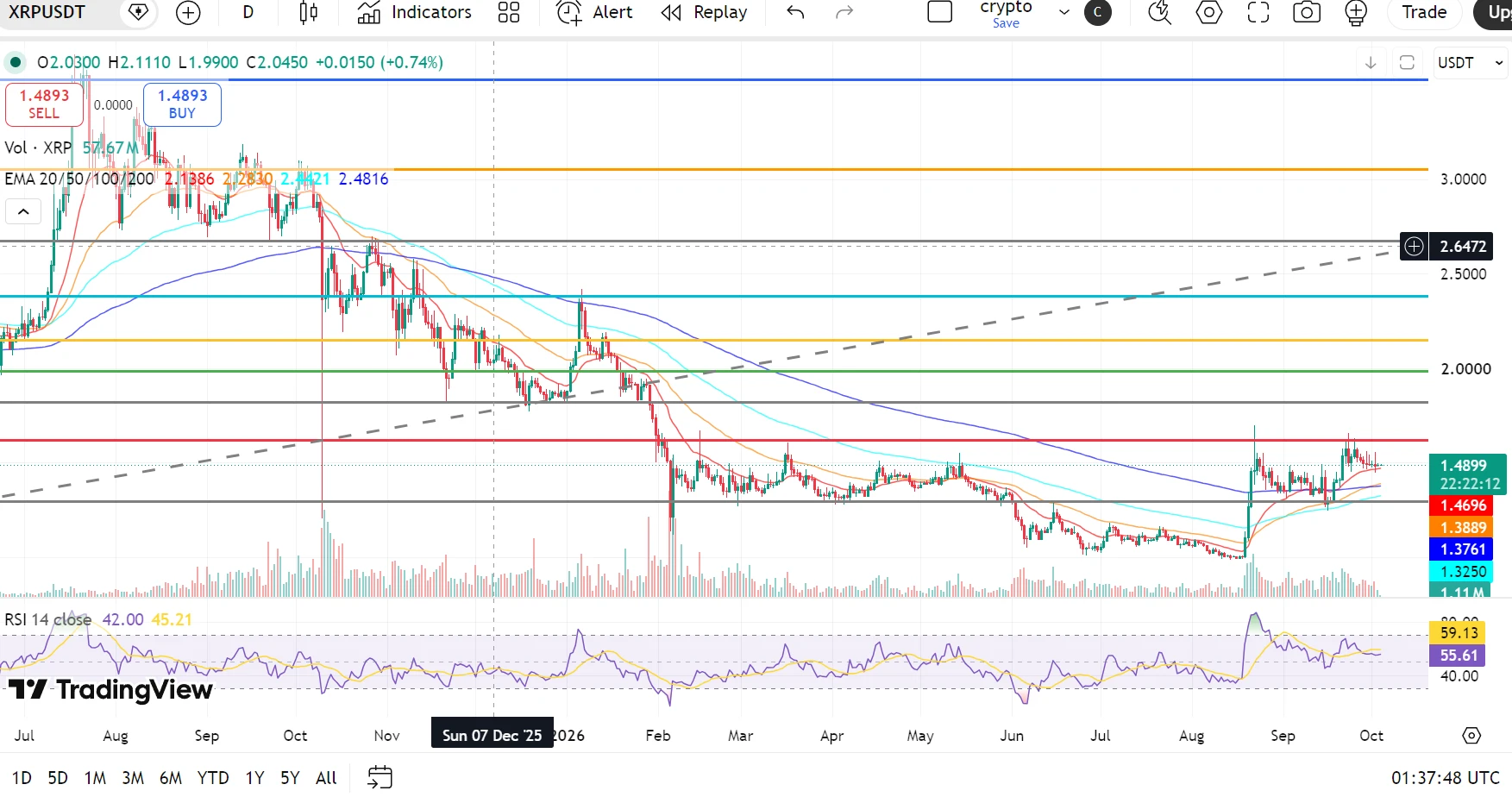Undo the last chart action
1512x797 pixels.
click(x=795, y=12)
